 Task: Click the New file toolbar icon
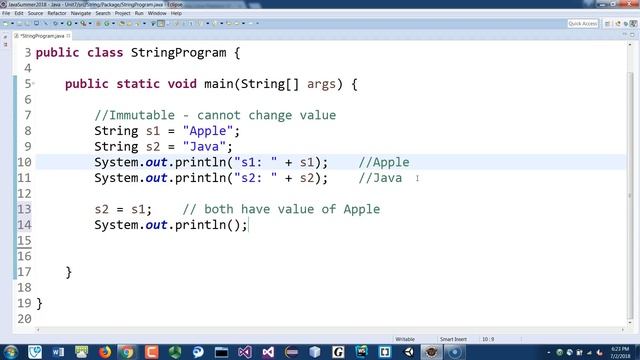tap(6, 23)
